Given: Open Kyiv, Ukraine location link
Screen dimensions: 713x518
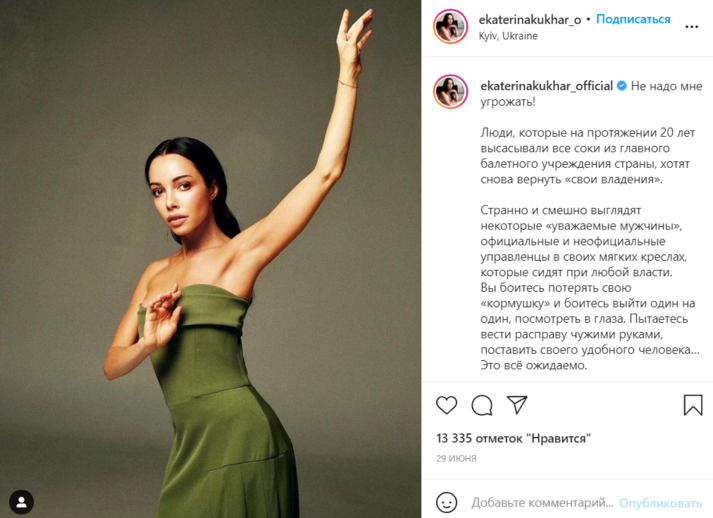Looking at the screenshot, I should coord(508,36).
